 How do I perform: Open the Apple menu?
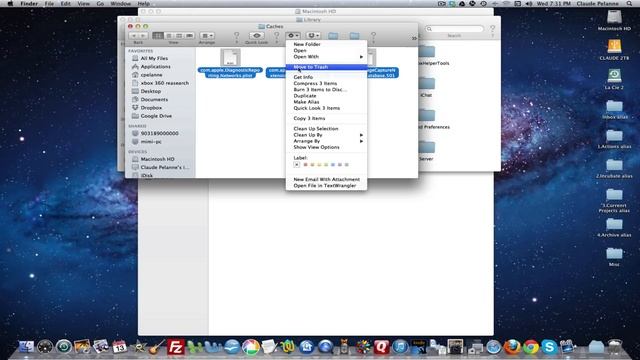(x=10, y=4)
